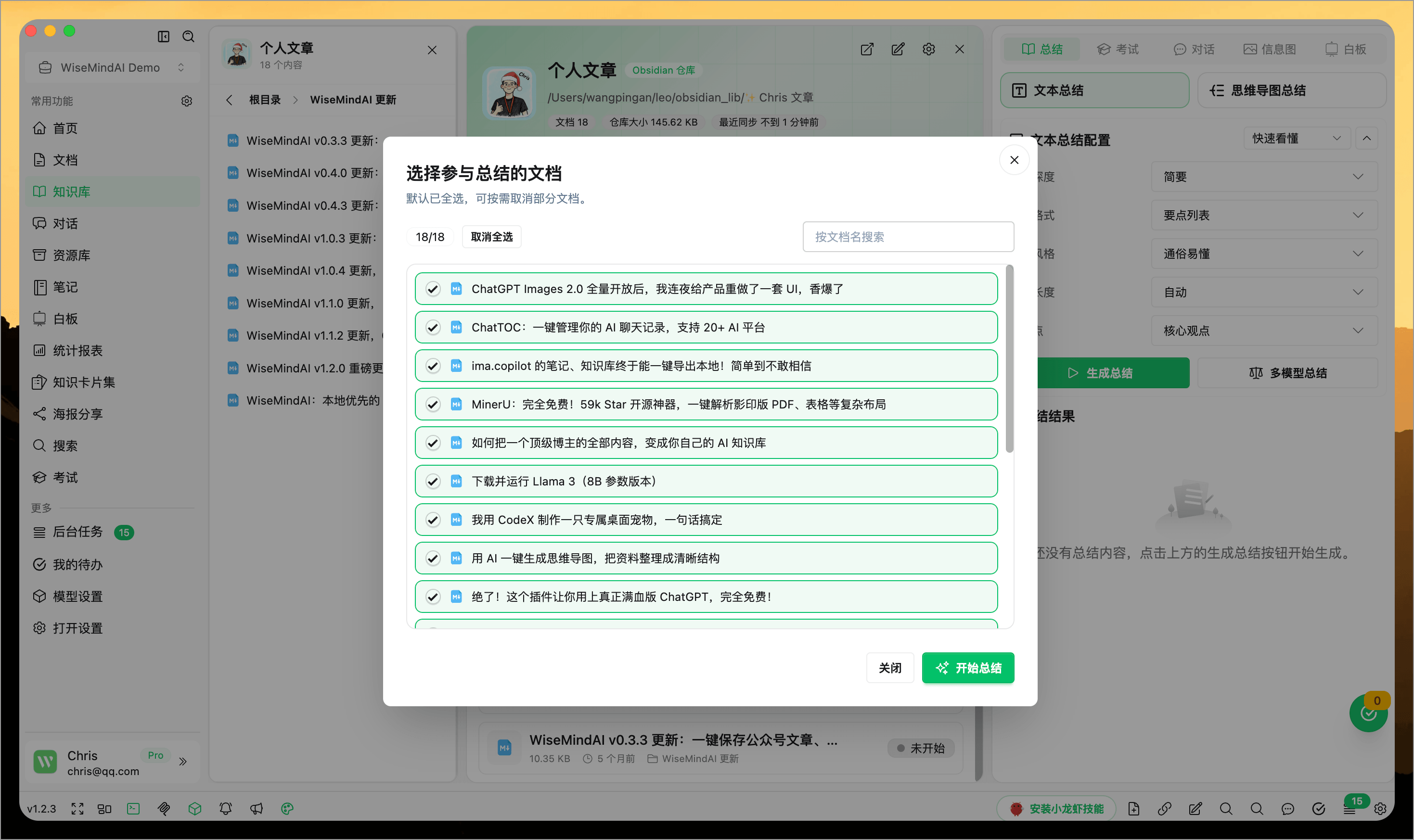Uncheck 用 AI 一键生成思维导图 document checkbox

click(433, 558)
